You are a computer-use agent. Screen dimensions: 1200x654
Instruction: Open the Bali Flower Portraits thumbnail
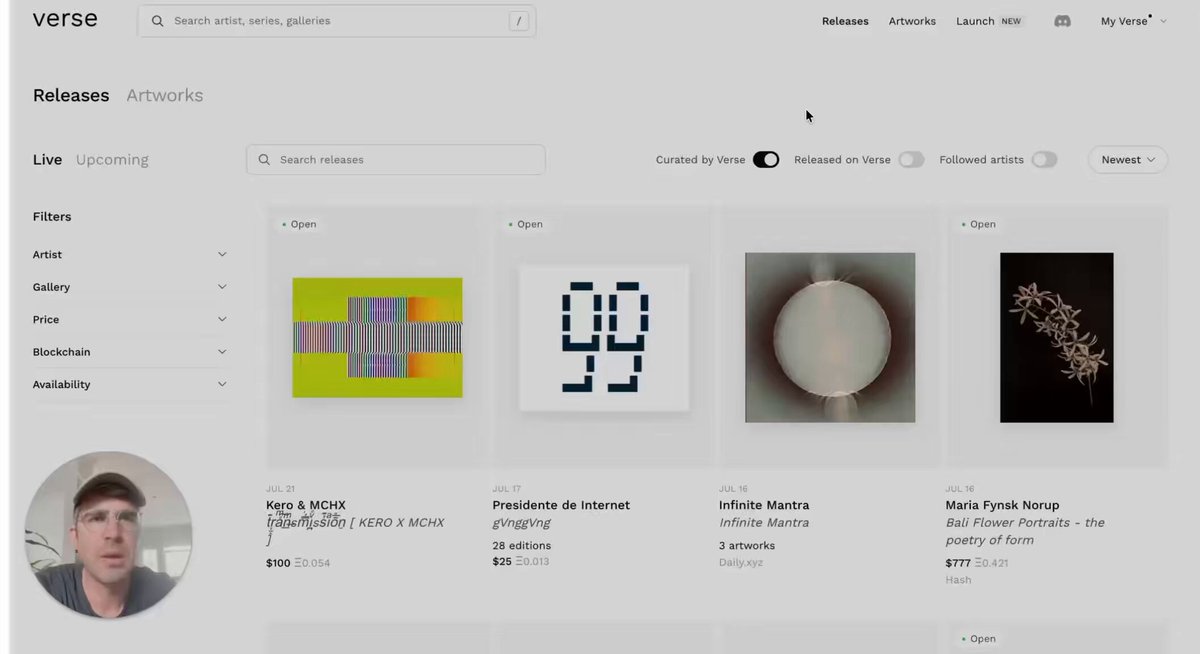click(x=1056, y=337)
